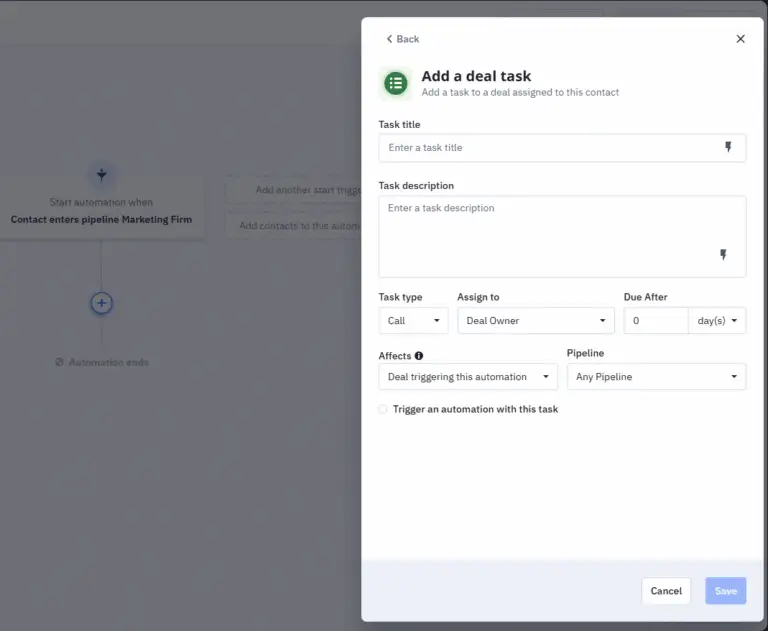The image size is (768, 631).
Task: Open the Task type dropdown showing Call
Action: click(x=413, y=320)
